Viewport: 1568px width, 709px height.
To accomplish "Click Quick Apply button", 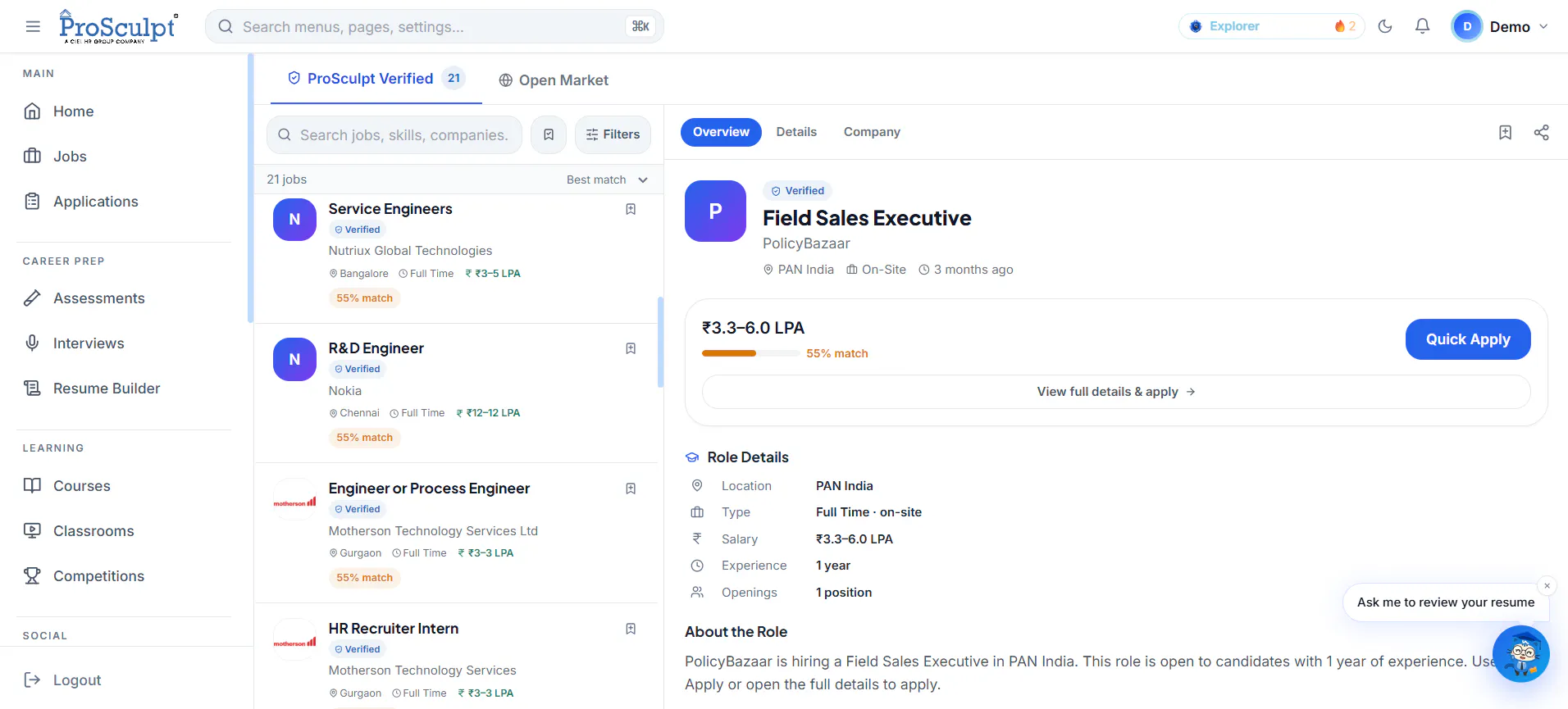I will 1468,339.
